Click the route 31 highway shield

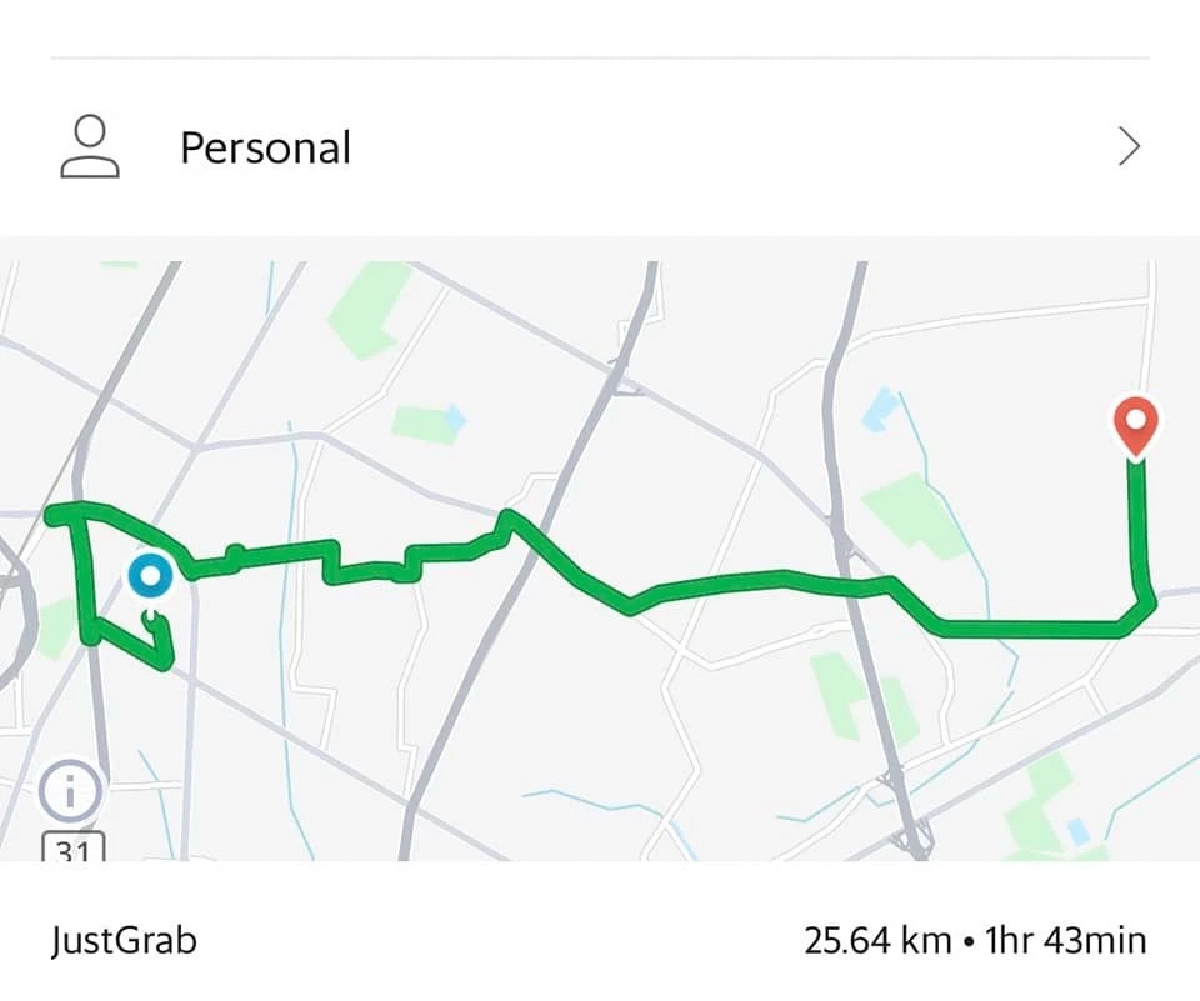point(74,851)
